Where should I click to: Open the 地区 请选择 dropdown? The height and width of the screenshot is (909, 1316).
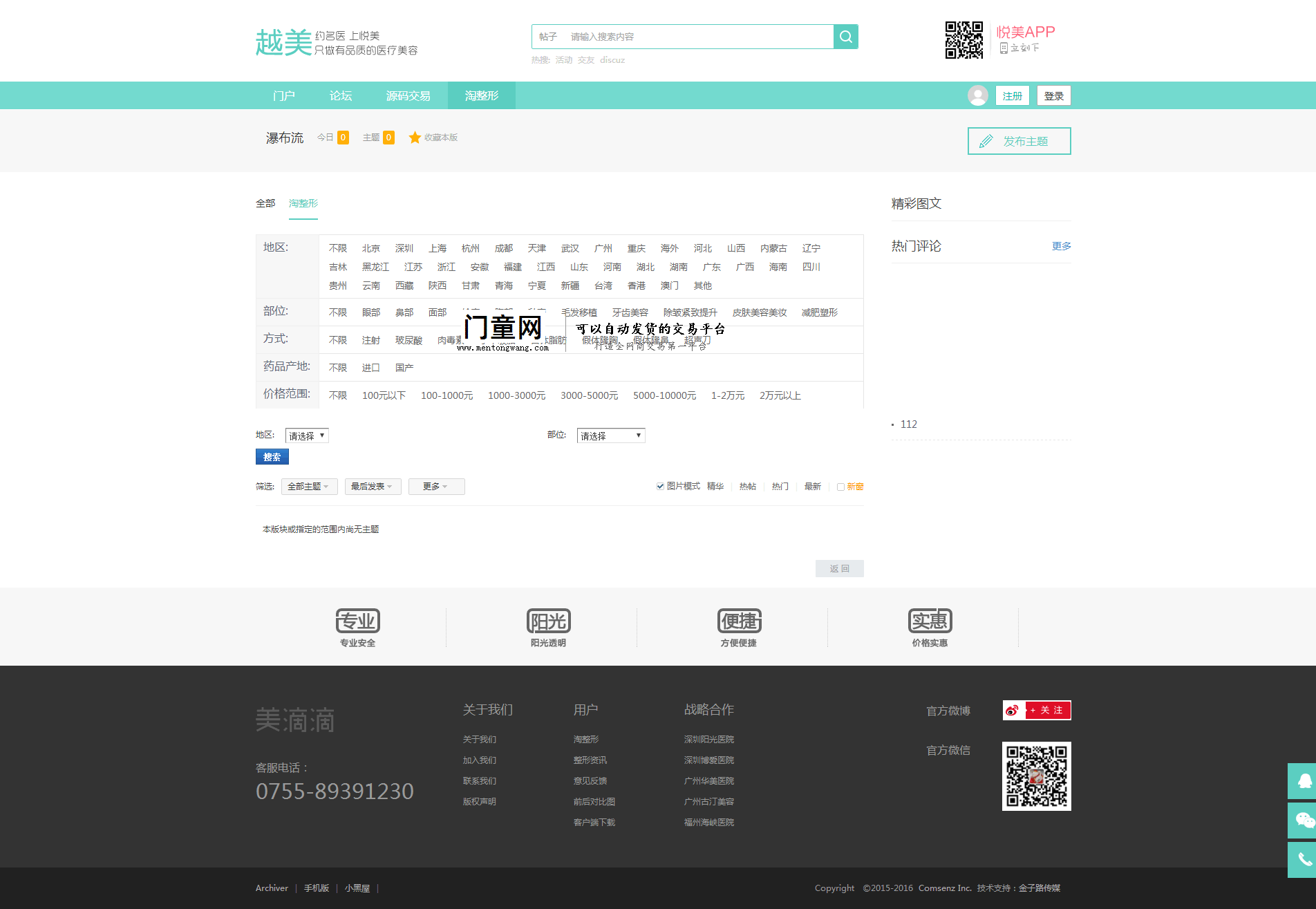307,435
